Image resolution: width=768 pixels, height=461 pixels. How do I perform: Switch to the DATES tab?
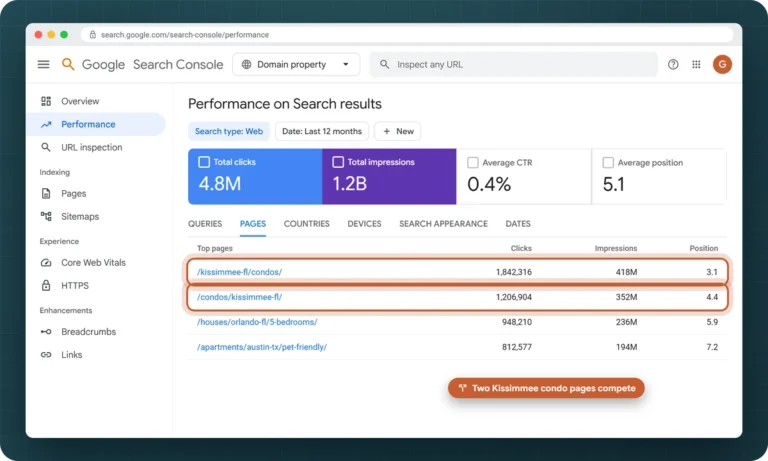(518, 224)
